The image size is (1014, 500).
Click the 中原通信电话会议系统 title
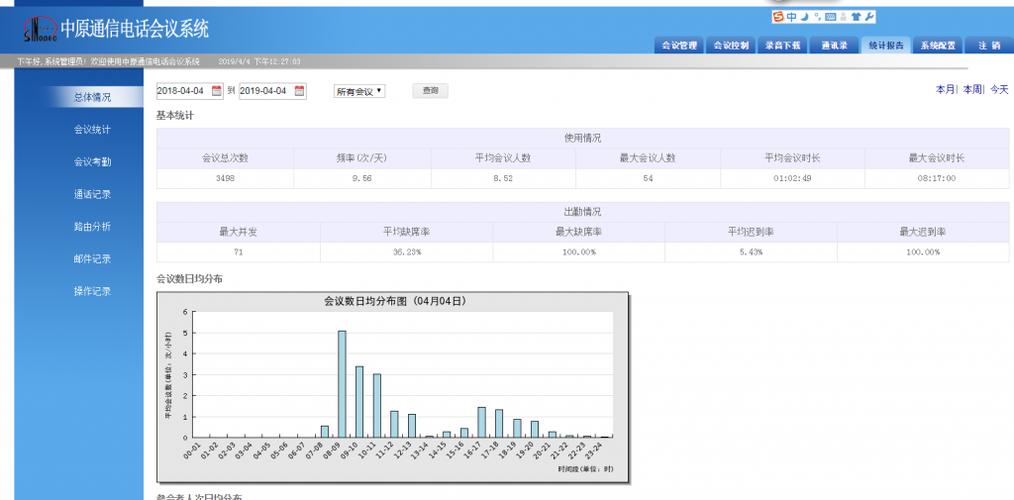(x=135, y=28)
